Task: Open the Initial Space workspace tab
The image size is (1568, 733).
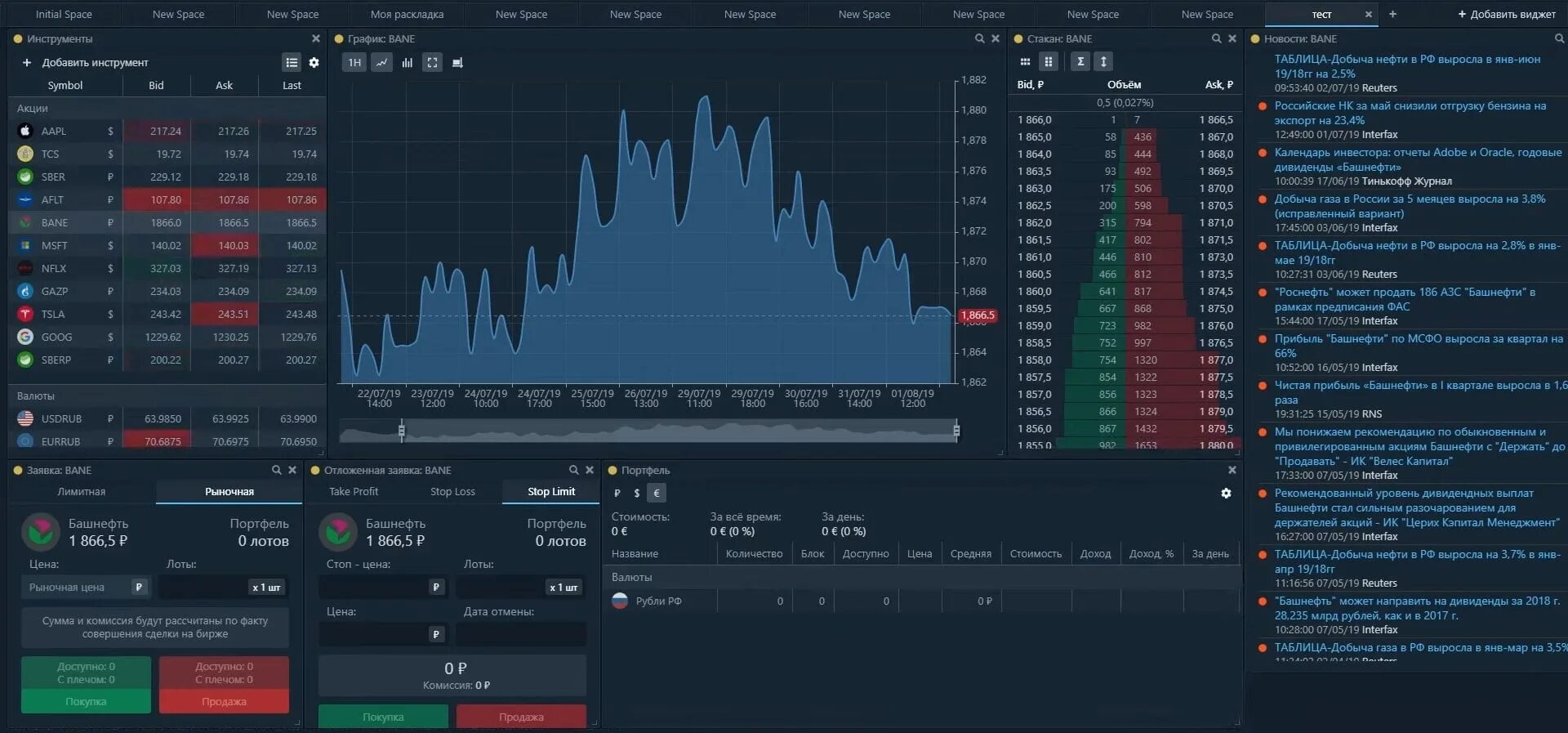Action: pos(64,14)
